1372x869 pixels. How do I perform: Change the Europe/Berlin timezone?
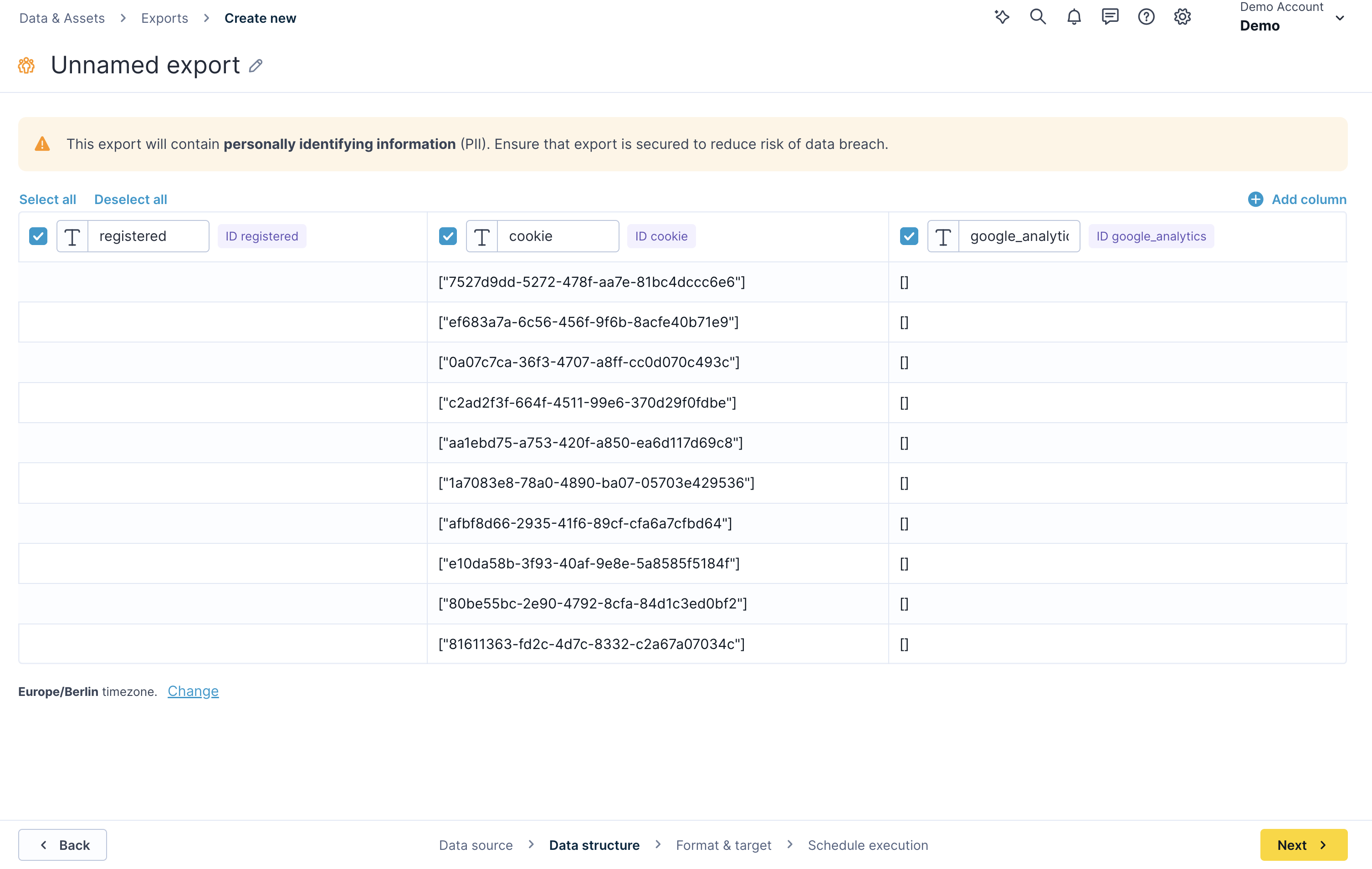[193, 691]
